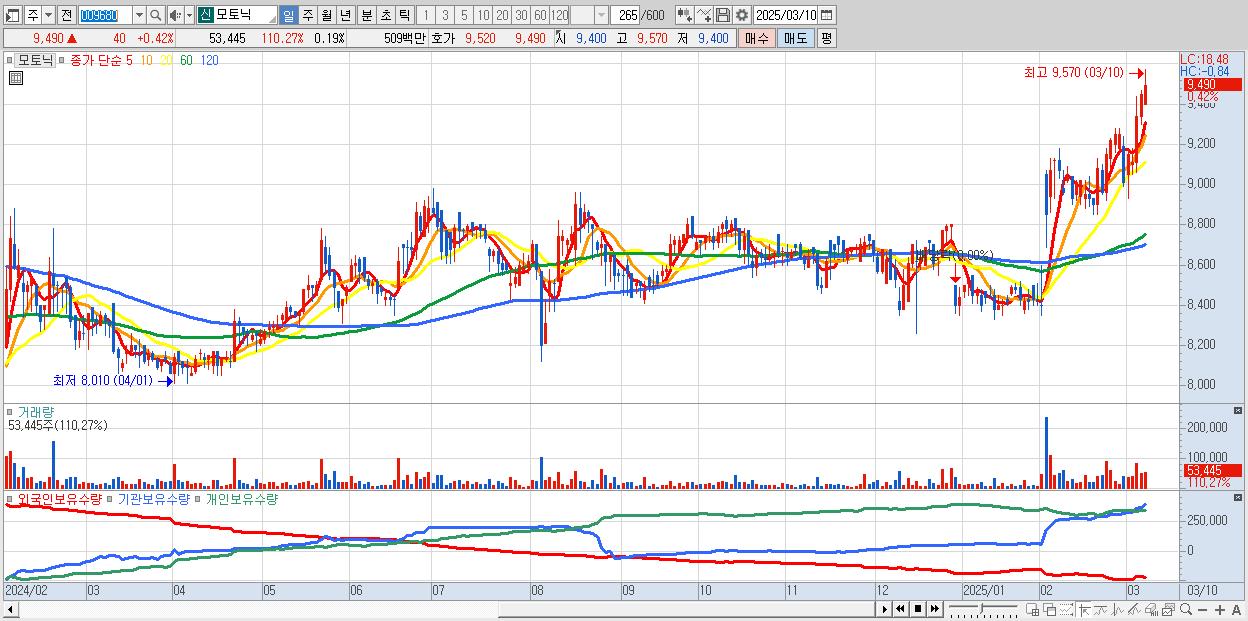Viewport: 1248px width, 621px height.
Task: Expand the dropdown arrow beside the speaker icon
Action: point(189,15)
